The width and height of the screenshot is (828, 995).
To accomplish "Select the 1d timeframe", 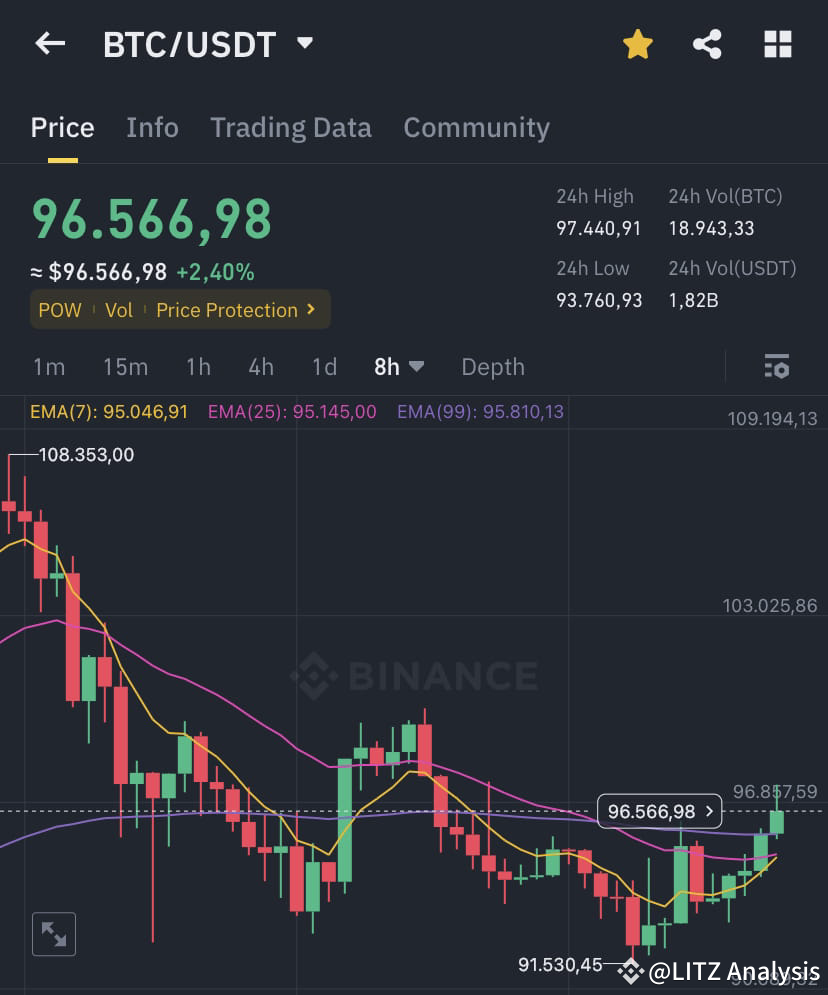I will (x=324, y=367).
